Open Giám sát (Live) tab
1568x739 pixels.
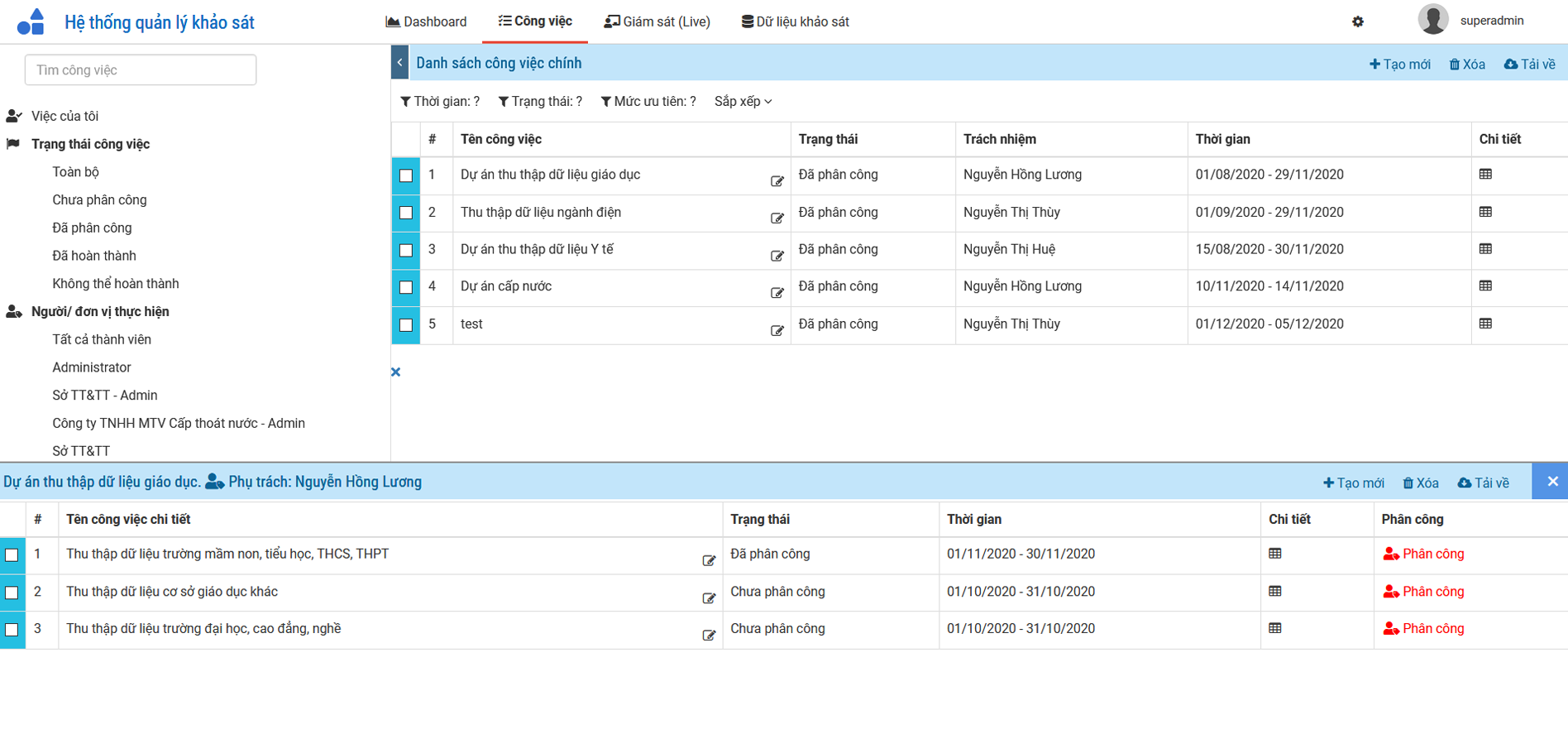tap(657, 22)
